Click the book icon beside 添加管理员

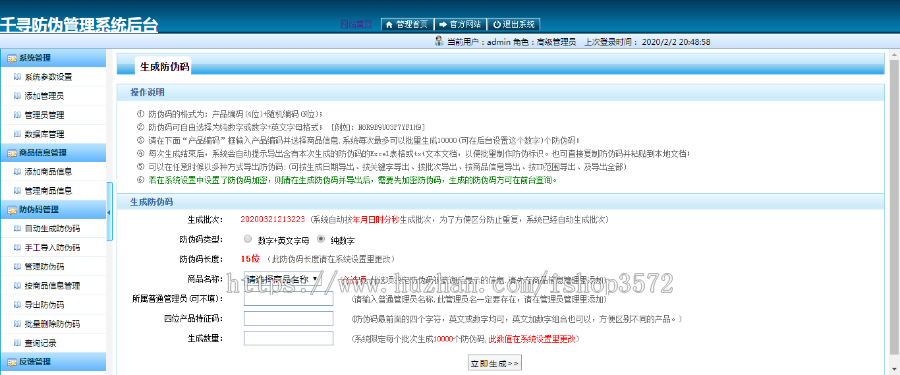17,96
